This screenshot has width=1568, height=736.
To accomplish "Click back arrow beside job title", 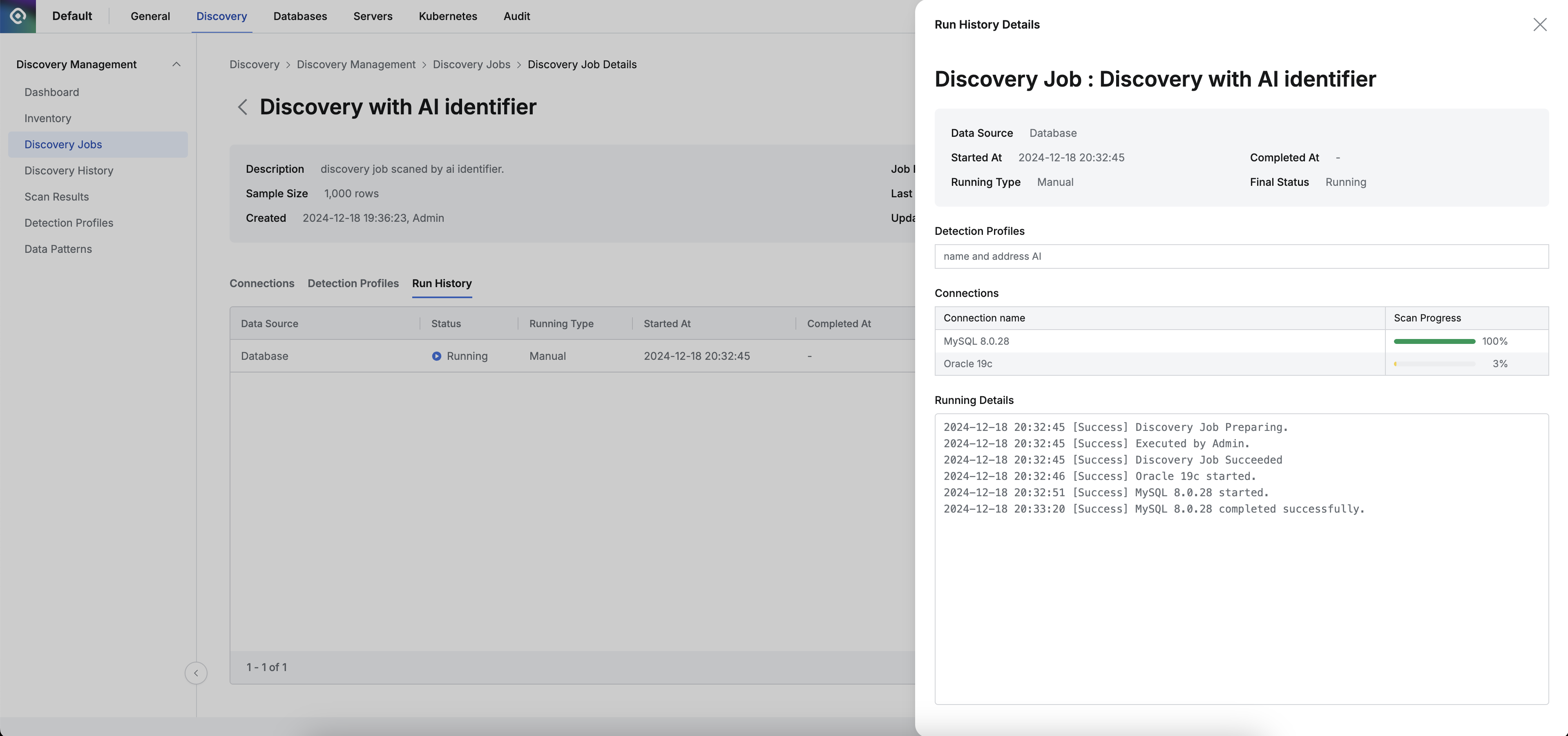I will pyautogui.click(x=242, y=107).
